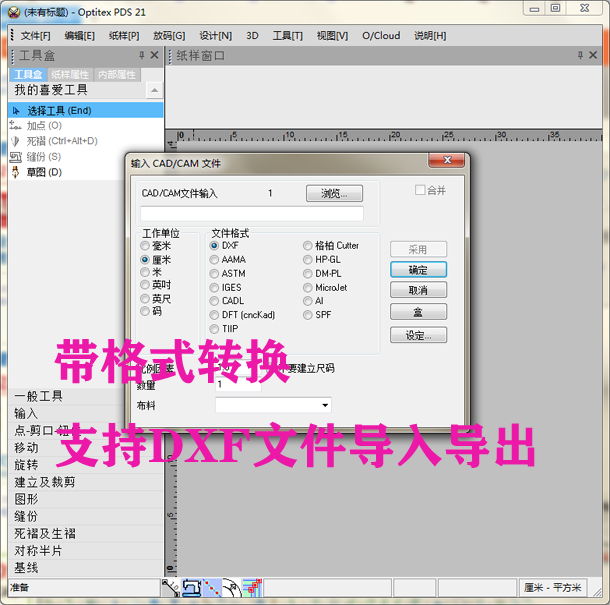
Task: Choose the SPF file format
Action: (x=317, y=315)
